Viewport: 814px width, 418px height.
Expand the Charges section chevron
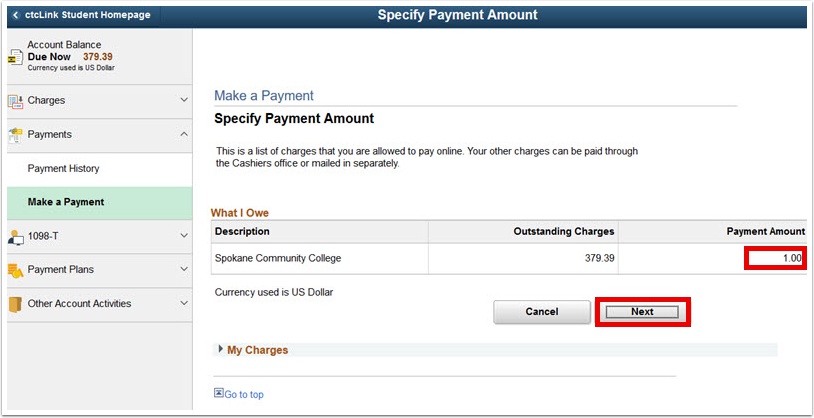coord(184,100)
